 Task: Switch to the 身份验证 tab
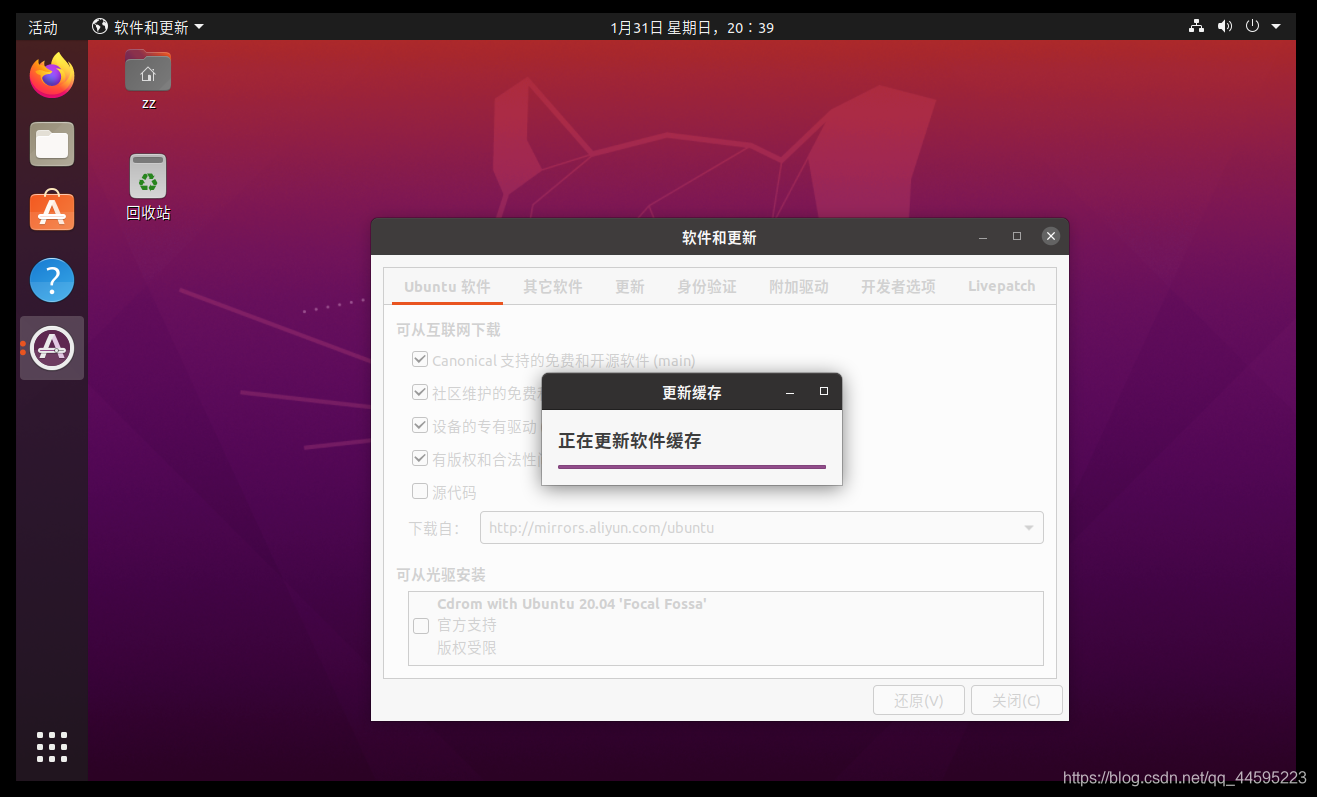[706, 287]
